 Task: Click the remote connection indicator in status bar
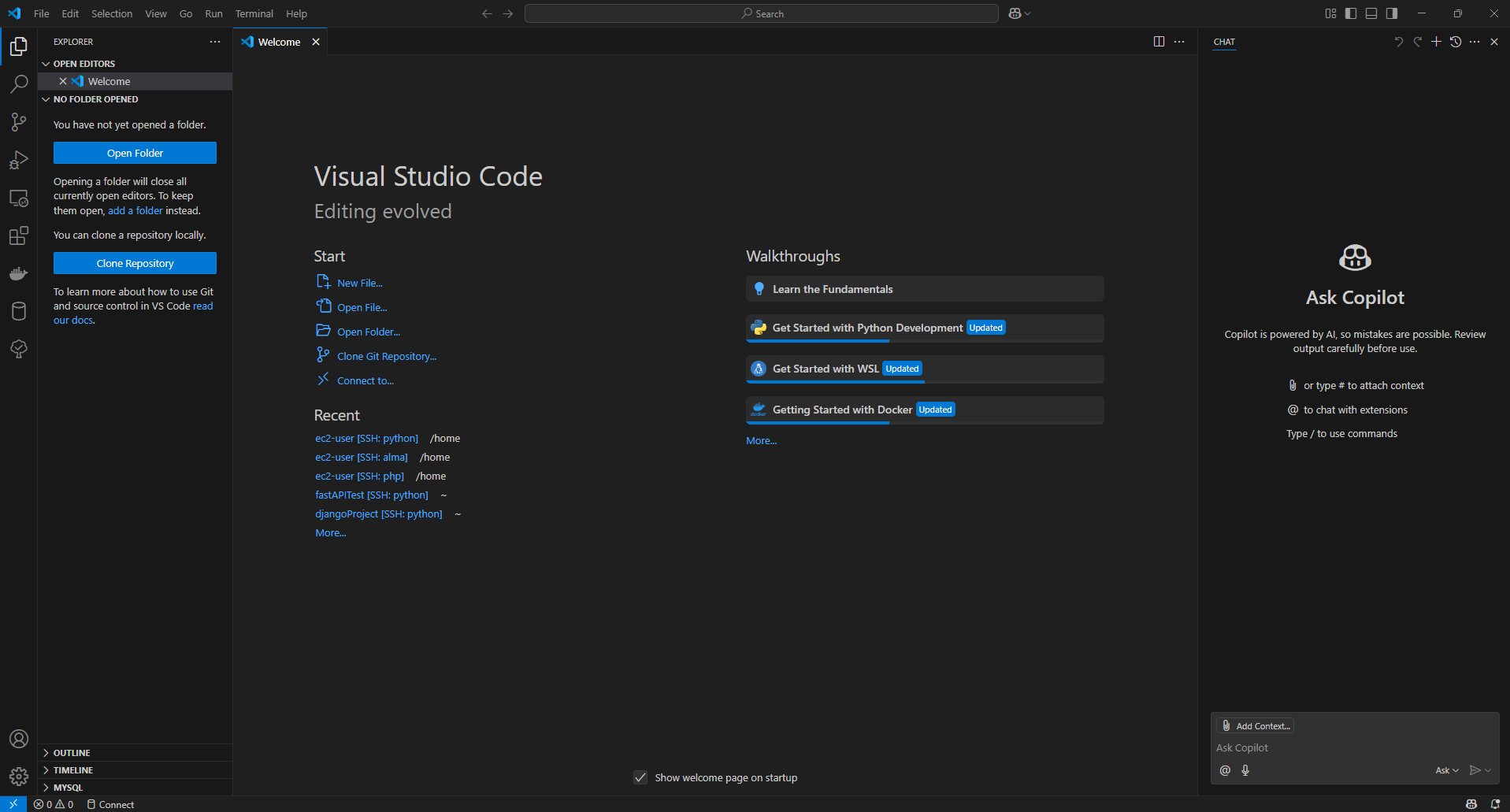tap(13, 804)
